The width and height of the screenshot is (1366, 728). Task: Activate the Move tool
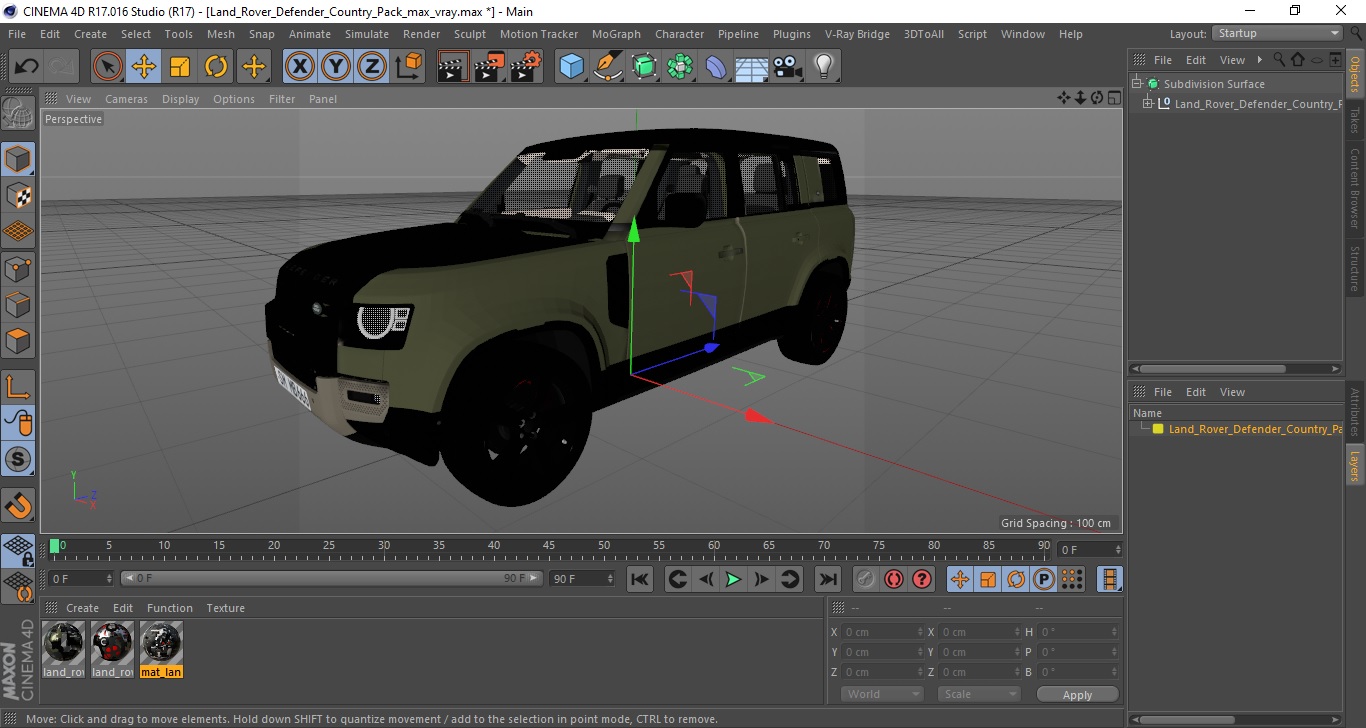[144, 67]
